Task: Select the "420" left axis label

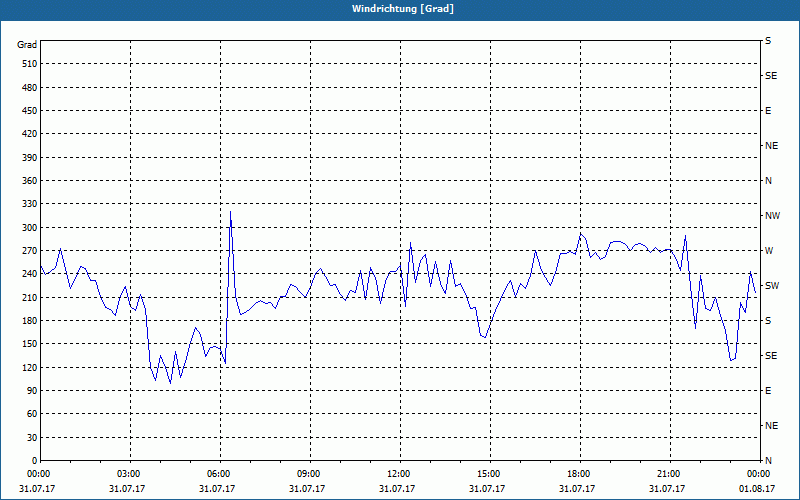Action: pyautogui.click(x=30, y=134)
